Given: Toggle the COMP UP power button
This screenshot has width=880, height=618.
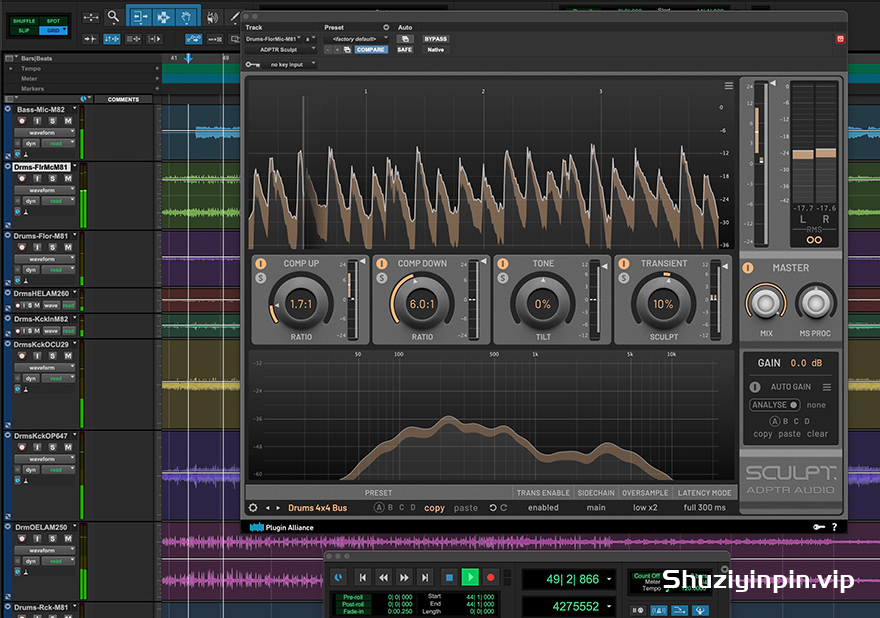Looking at the screenshot, I should pyautogui.click(x=260, y=263).
